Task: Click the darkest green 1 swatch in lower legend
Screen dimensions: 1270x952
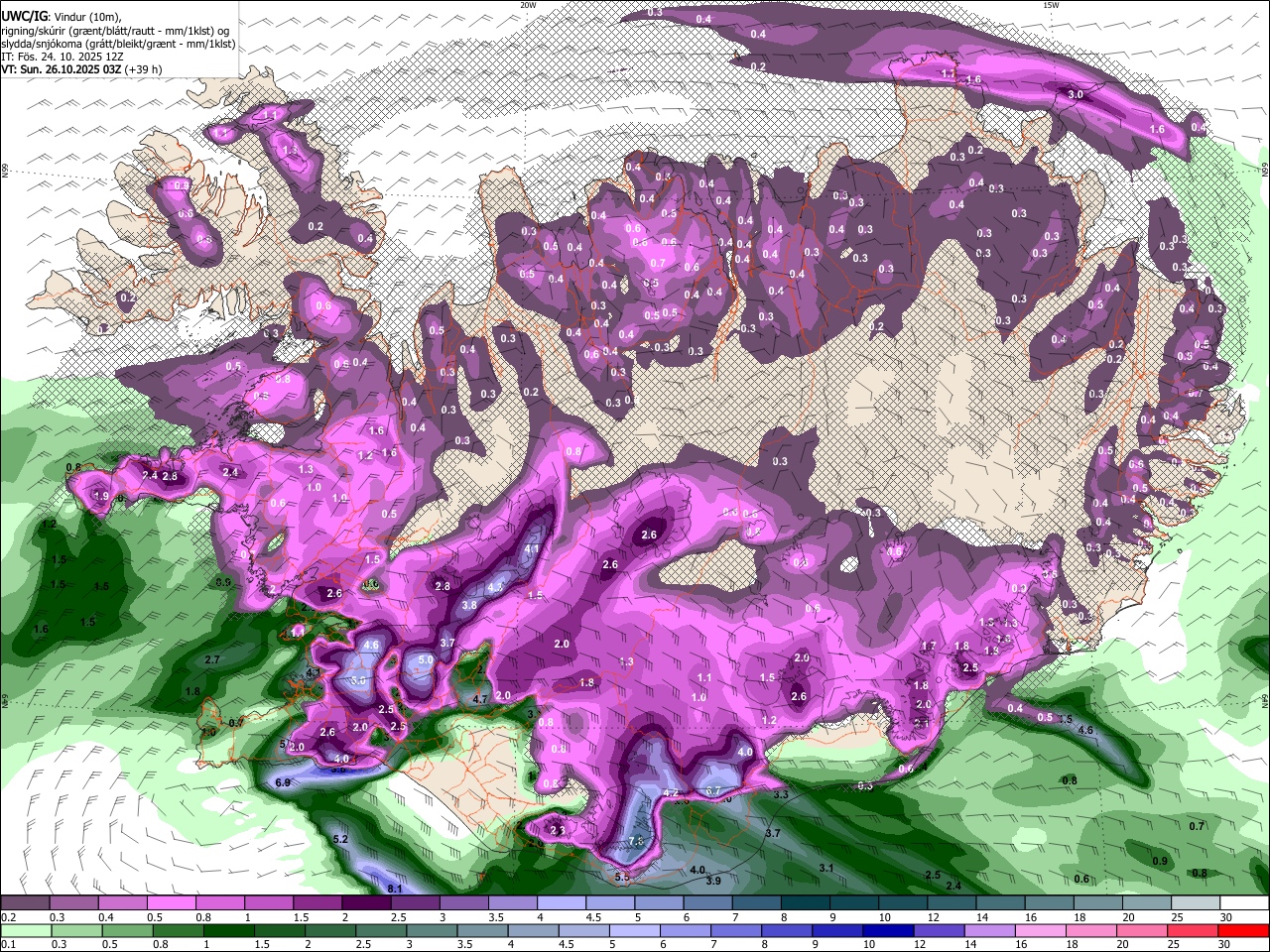Action: (x=227, y=930)
